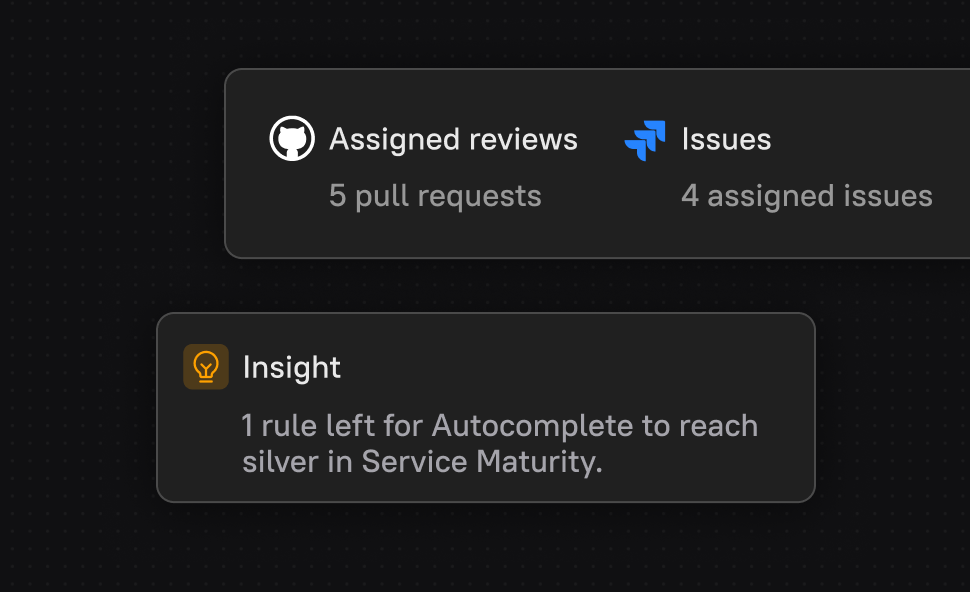Click the Insight card title

[292, 367]
